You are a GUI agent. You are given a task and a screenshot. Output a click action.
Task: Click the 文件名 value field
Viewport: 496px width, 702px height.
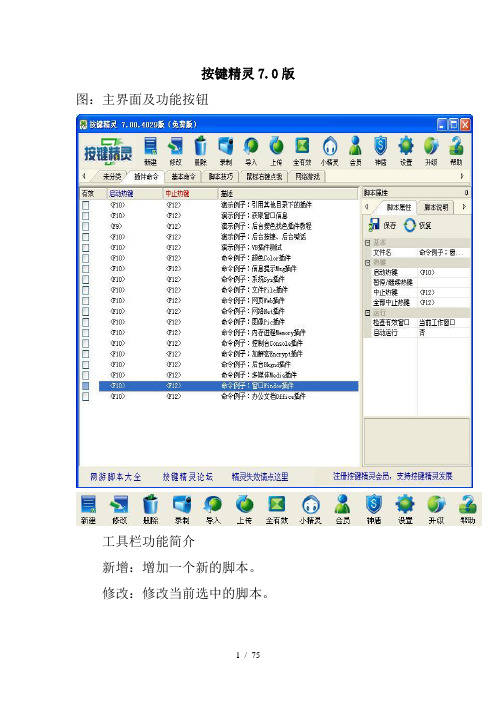tap(443, 253)
